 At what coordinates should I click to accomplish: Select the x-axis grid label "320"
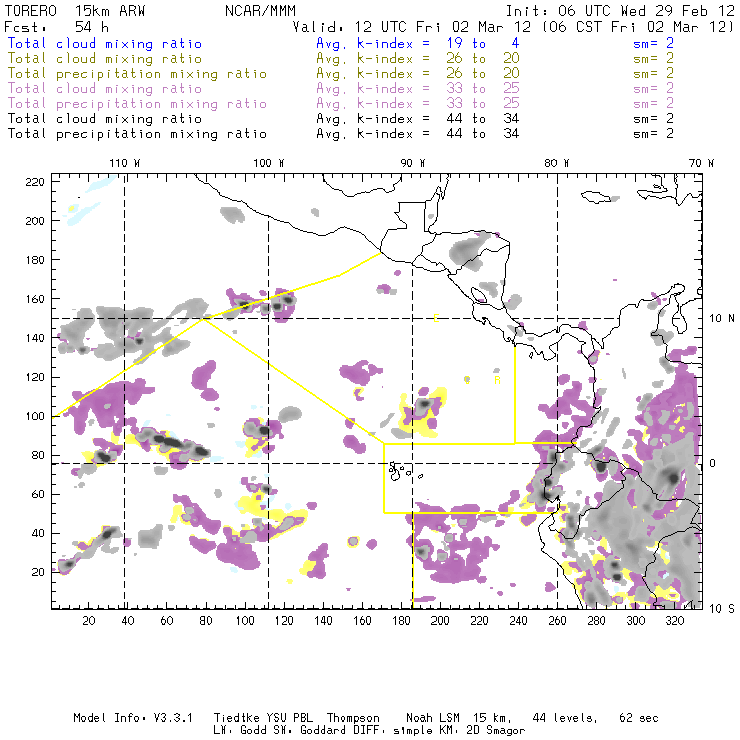point(674,621)
